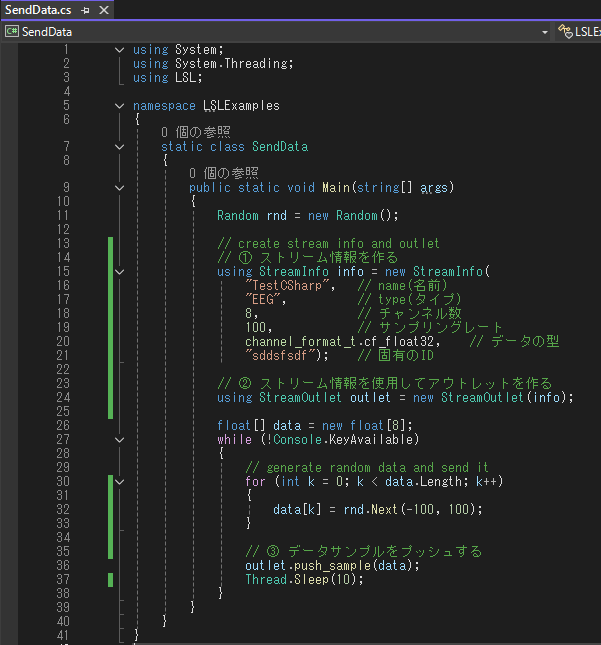Image resolution: width=601 pixels, height=645 pixels.
Task: Show references CodeLens above class SendData
Action: tap(196, 132)
